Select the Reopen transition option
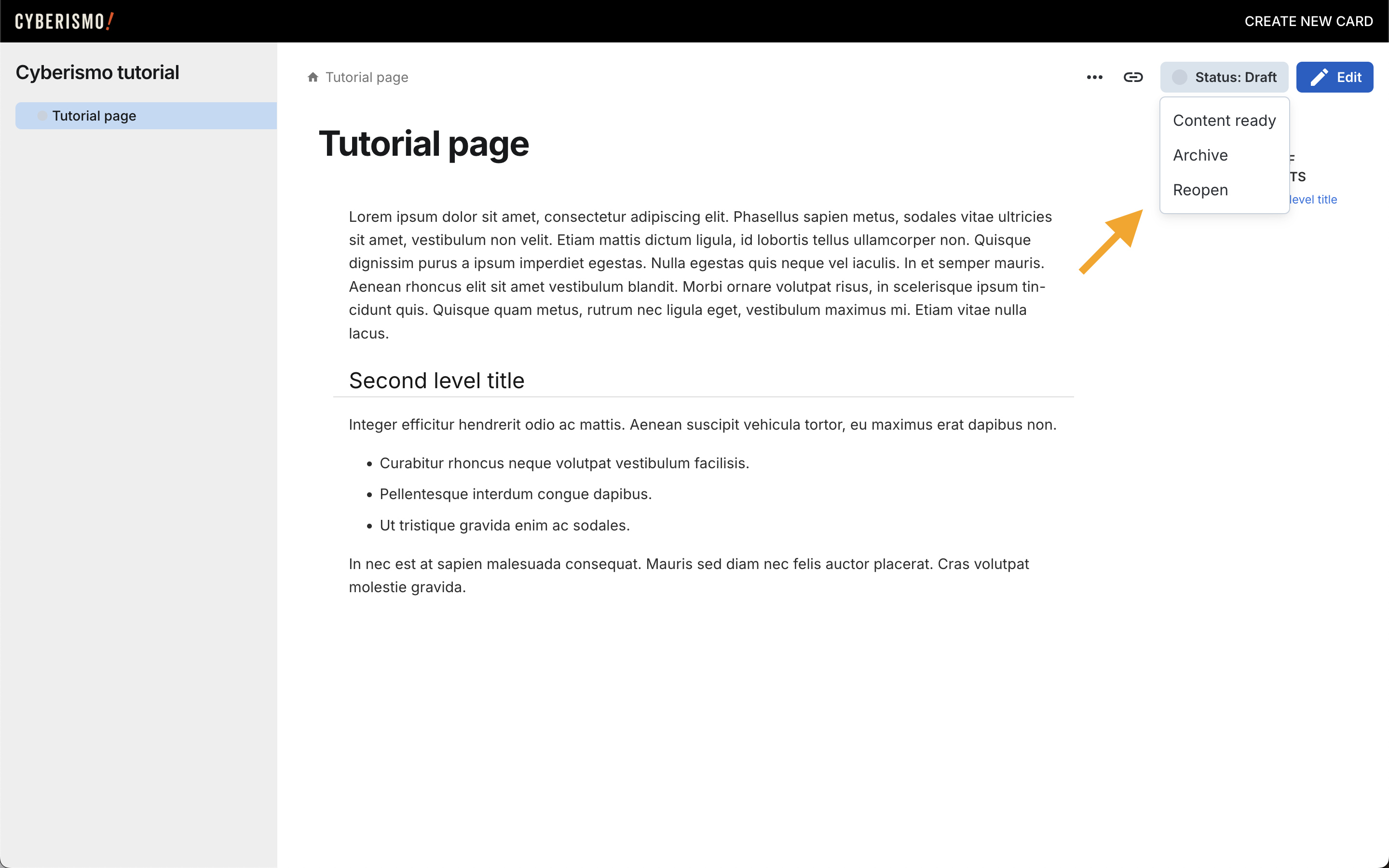The width and height of the screenshot is (1389, 868). pos(1200,190)
